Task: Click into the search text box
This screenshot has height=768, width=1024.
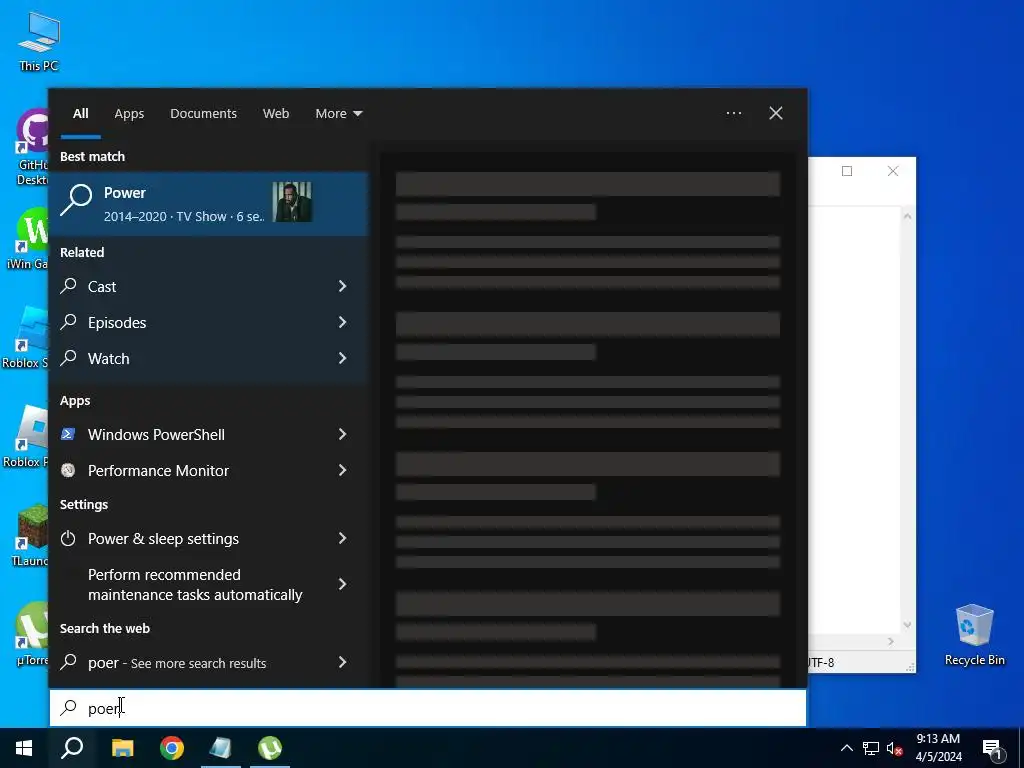Action: [428, 708]
